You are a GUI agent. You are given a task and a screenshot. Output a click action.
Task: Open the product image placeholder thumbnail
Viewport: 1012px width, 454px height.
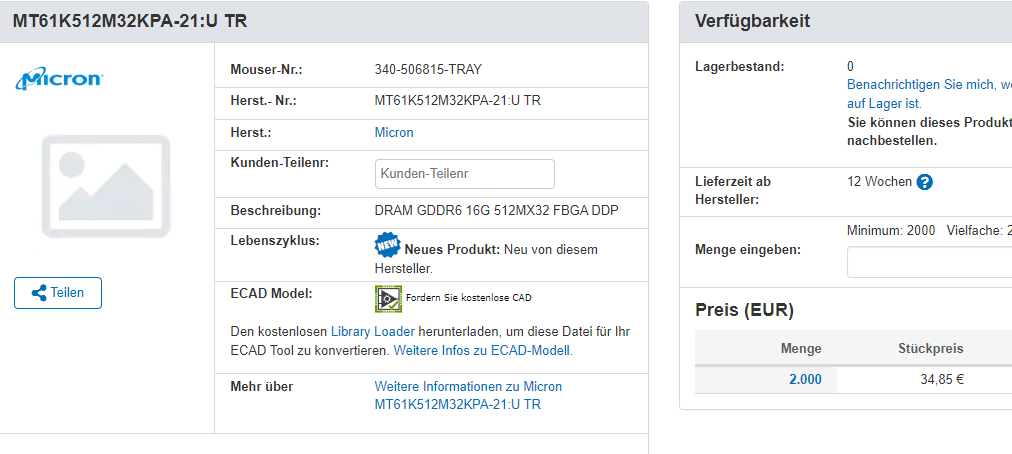tap(106, 186)
